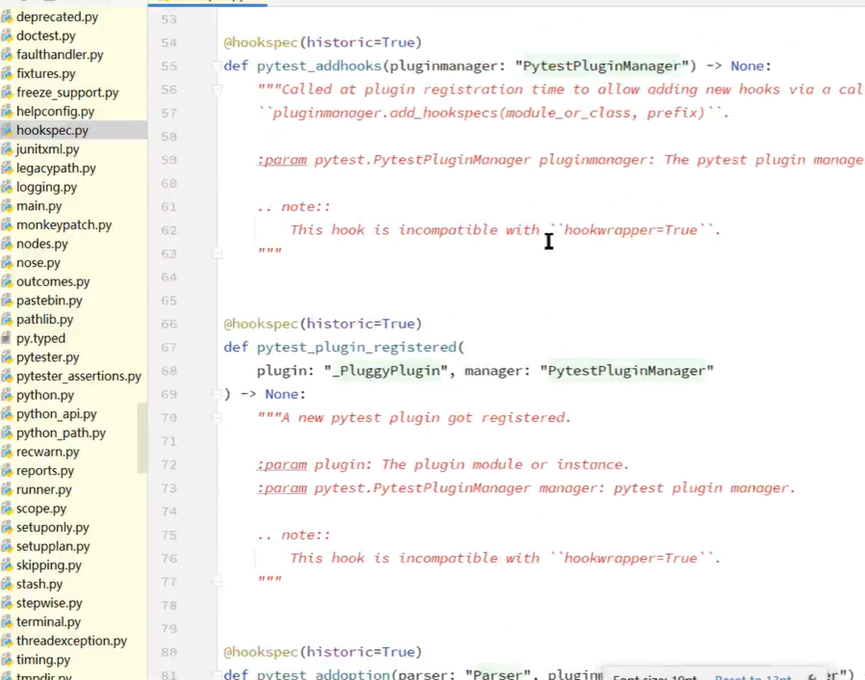The width and height of the screenshot is (865, 680).
Task: Click the @hookspec decorator on line 80
Action: (x=260, y=652)
